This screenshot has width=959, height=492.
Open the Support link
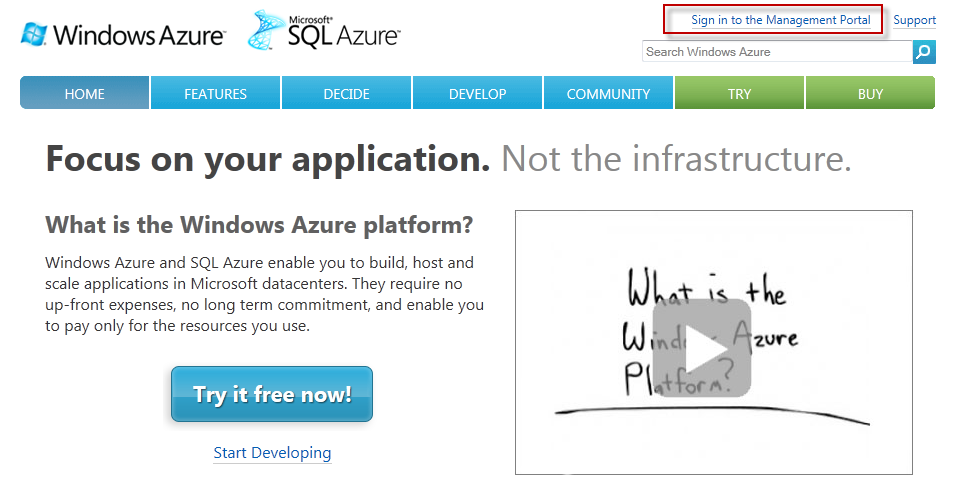(x=914, y=20)
